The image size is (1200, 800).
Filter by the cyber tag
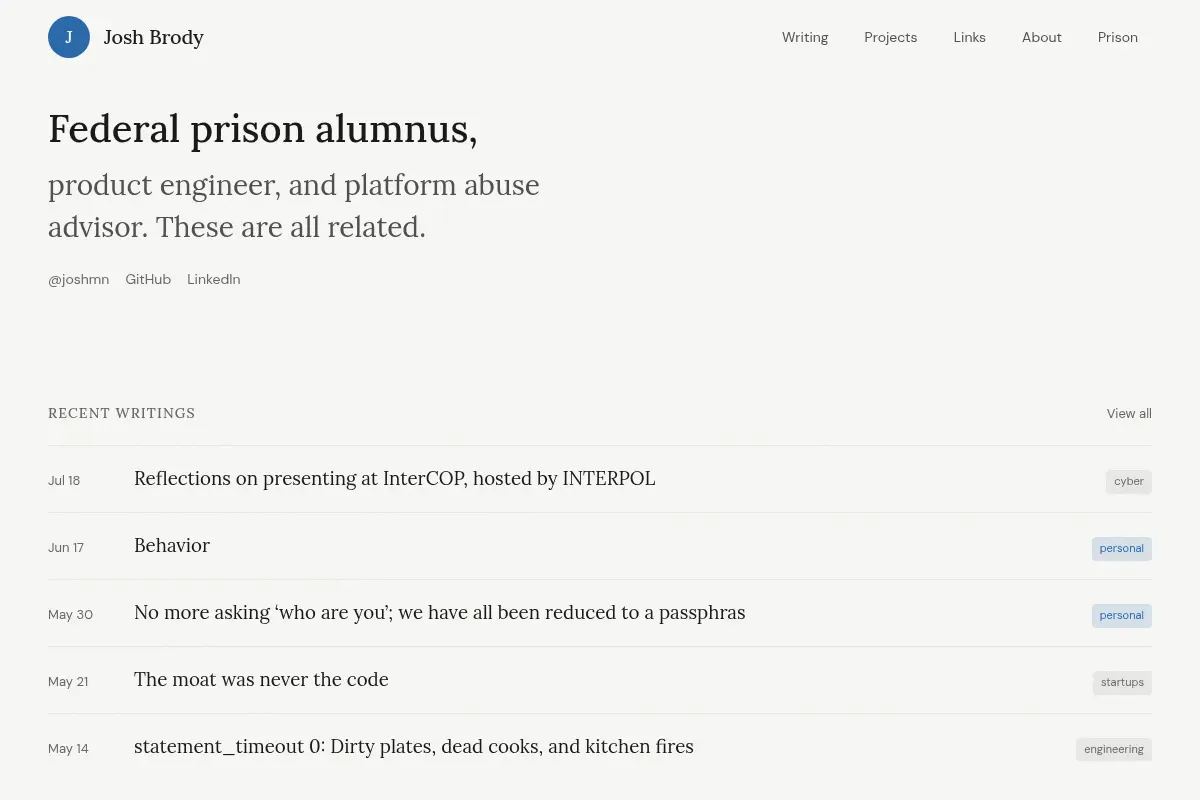click(1129, 482)
